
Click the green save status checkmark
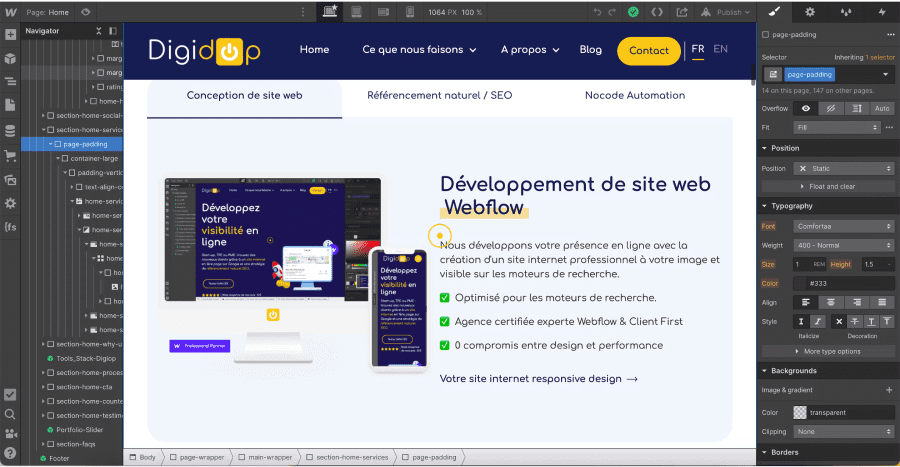tap(633, 12)
